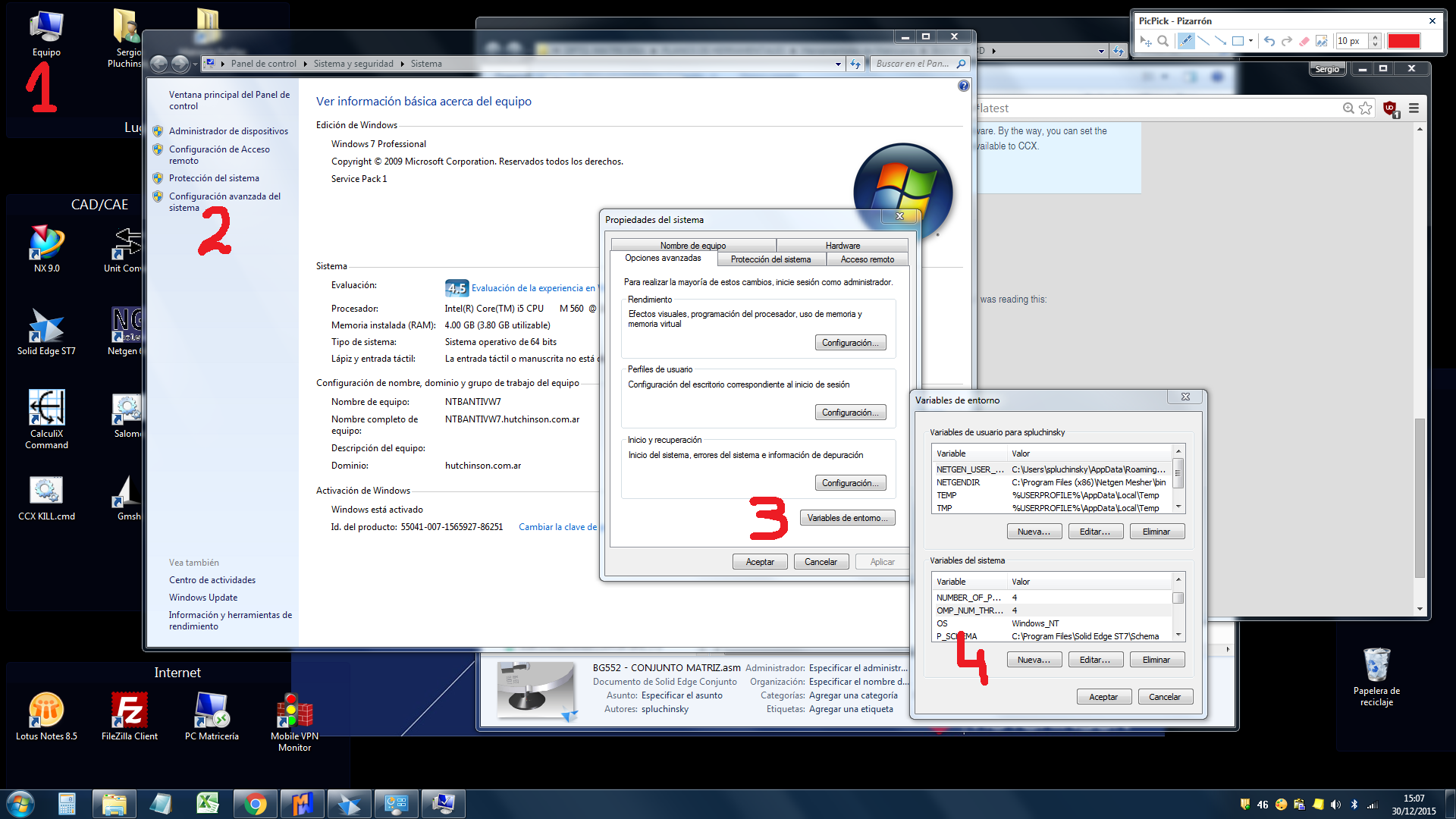1456x819 pixels.
Task: Open the Control Panel address bar history dropdown
Action: tap(838, 64)
